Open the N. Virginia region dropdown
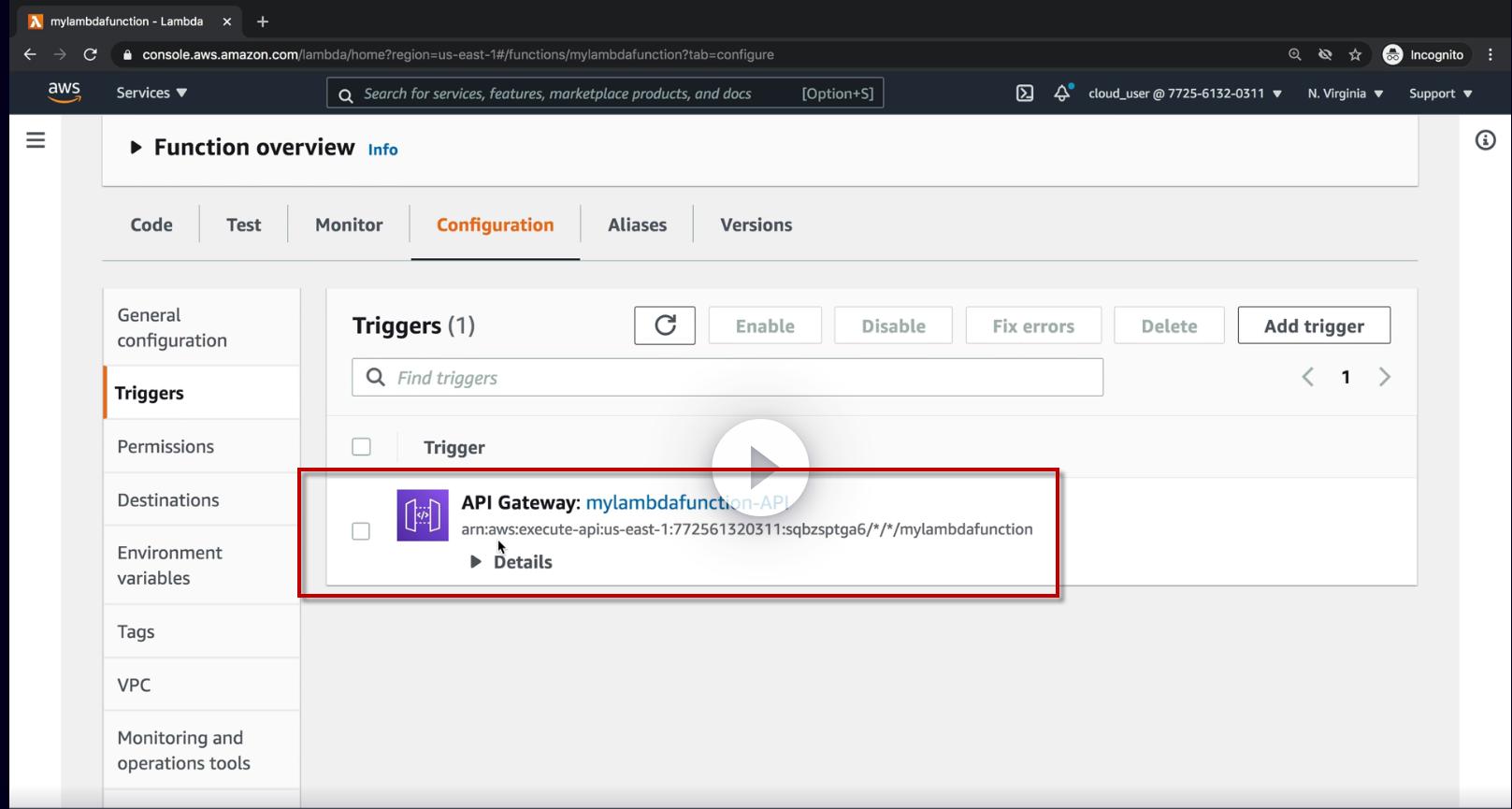 [1346, 94]
